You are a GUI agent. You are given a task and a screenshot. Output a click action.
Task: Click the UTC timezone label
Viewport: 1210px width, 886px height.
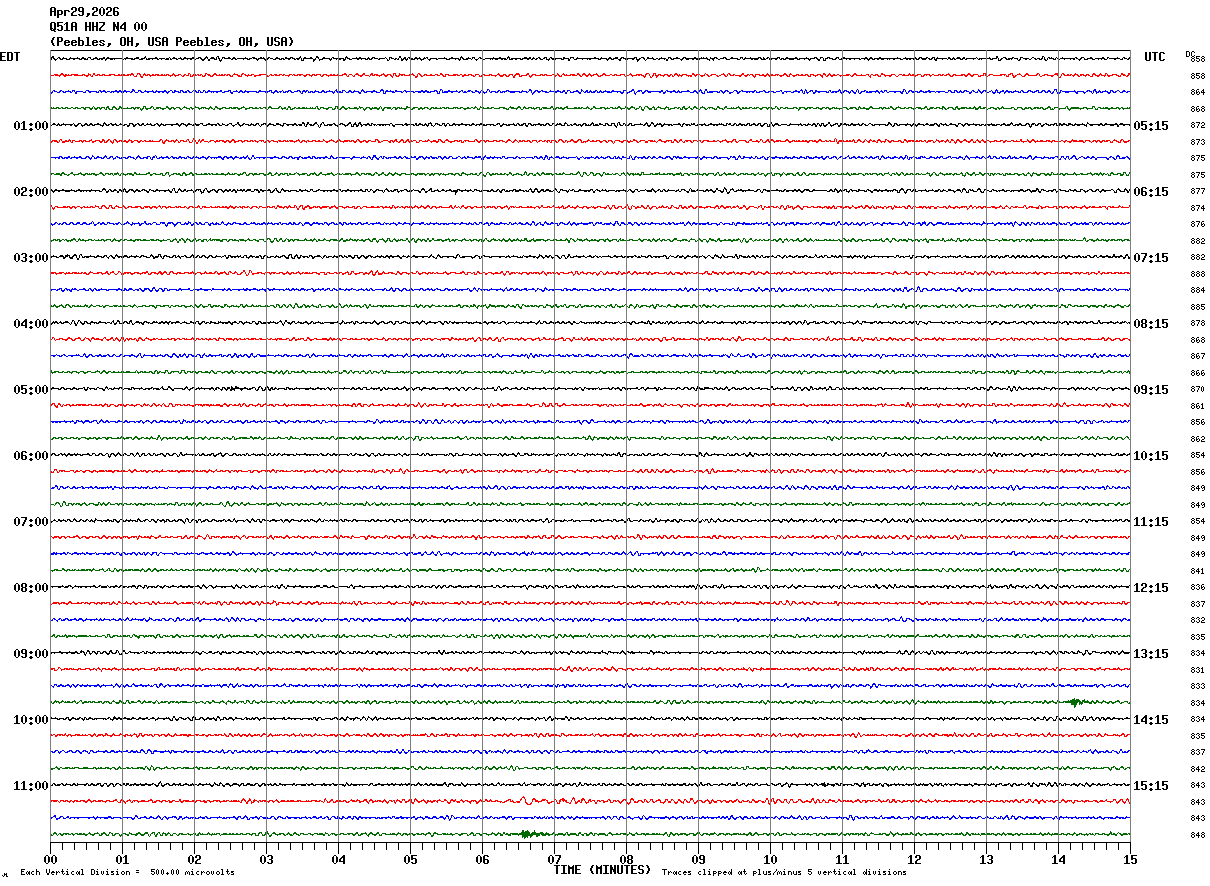pos(1155,57)
